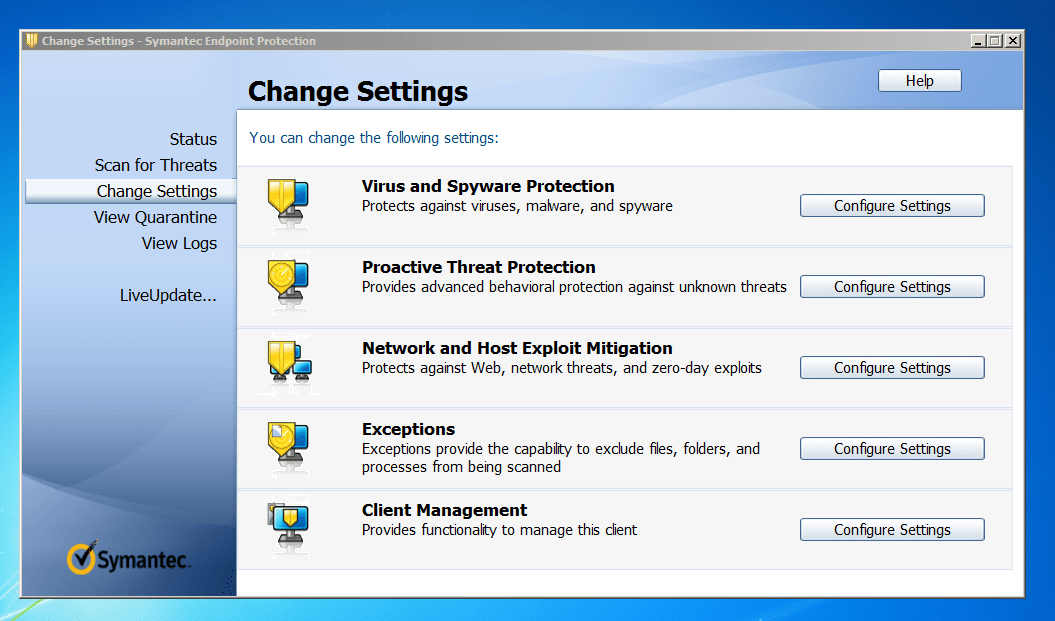Click the Proactive Threat Protection icon

coord(288,282)
